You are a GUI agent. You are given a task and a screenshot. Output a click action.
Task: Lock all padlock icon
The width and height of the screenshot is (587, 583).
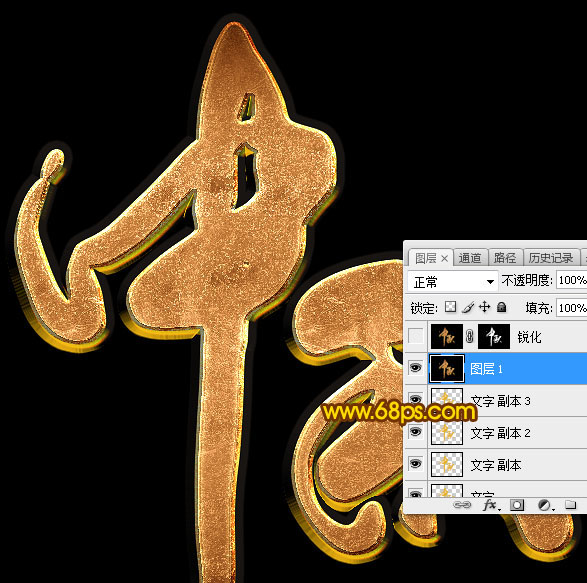pos(501,307)
